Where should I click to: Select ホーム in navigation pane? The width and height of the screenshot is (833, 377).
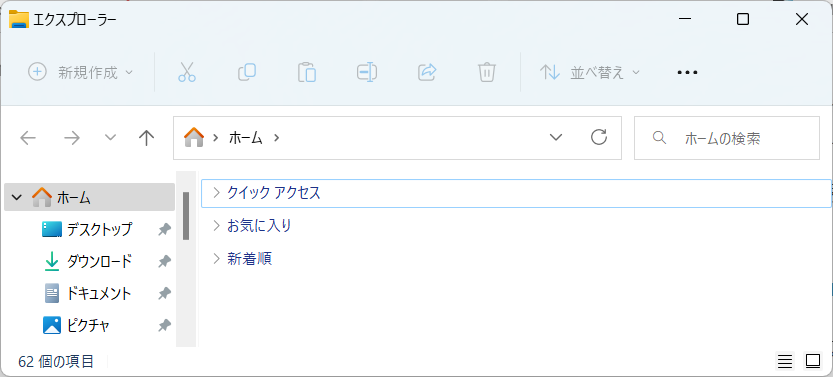pos(89,198)
